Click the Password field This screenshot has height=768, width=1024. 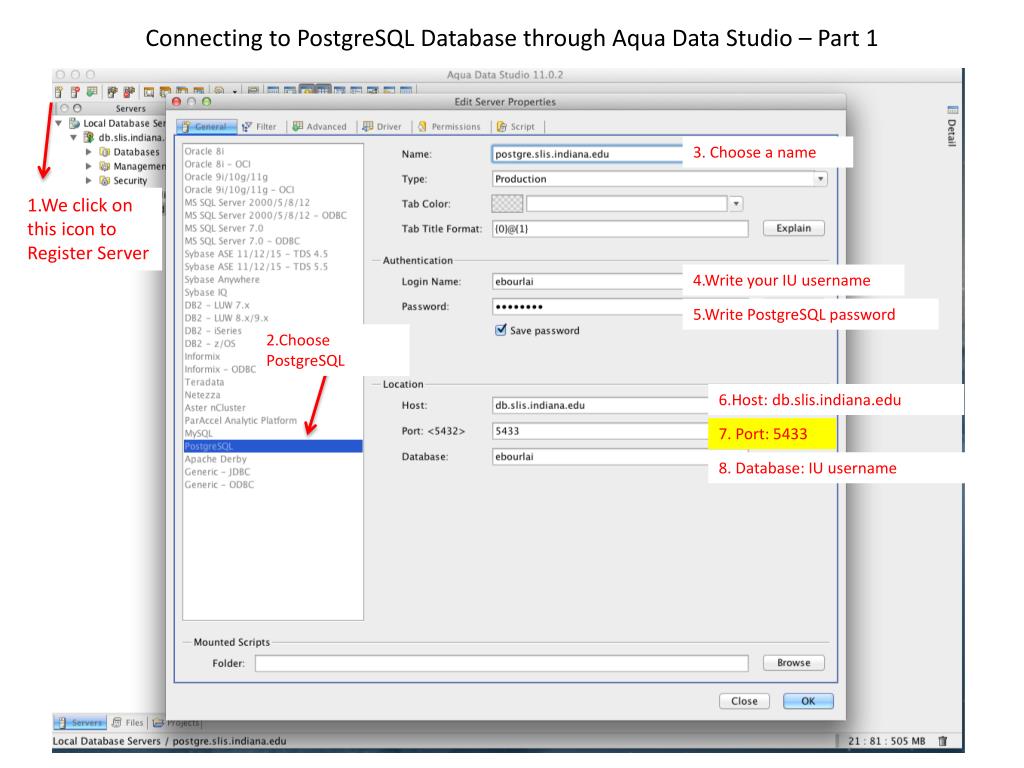point(587,306)
